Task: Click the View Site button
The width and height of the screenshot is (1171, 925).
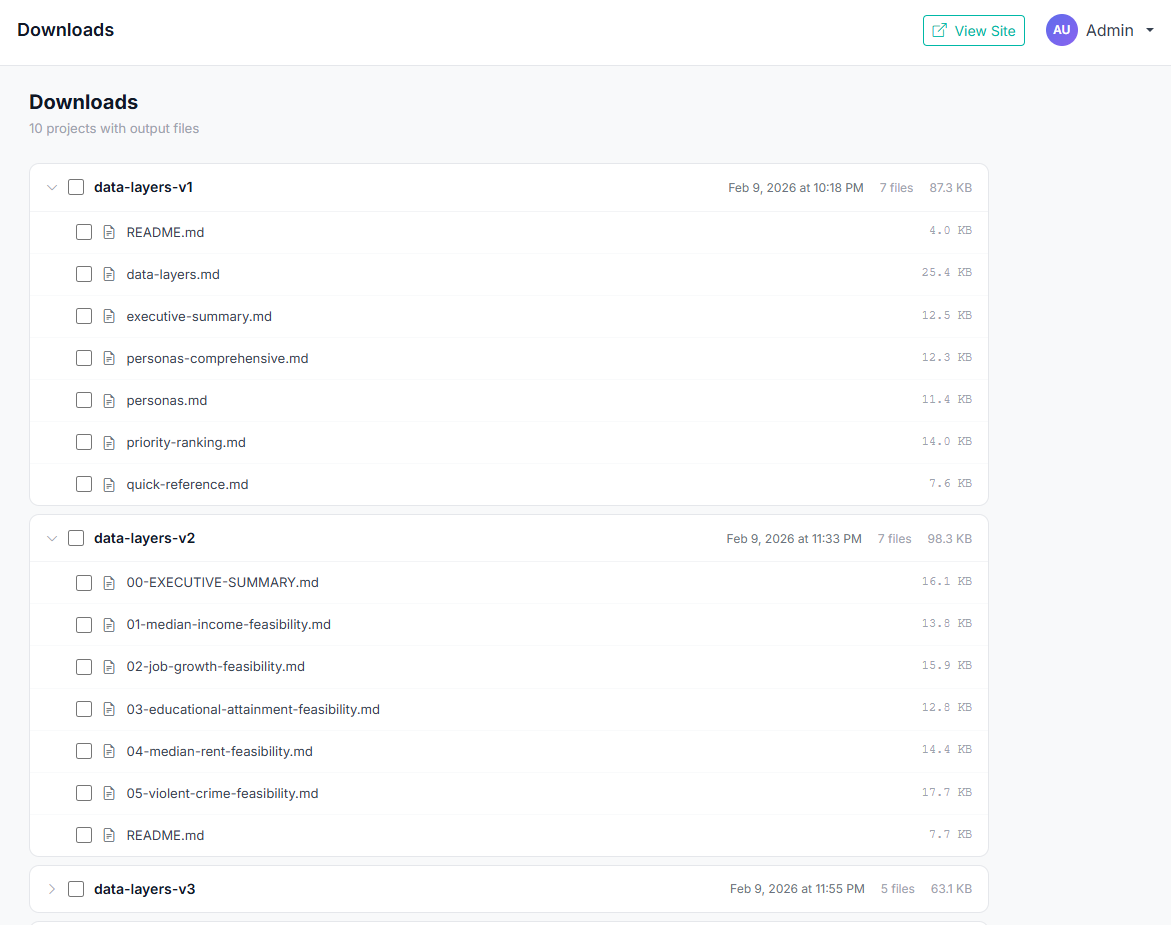Action: click(973, 30)
